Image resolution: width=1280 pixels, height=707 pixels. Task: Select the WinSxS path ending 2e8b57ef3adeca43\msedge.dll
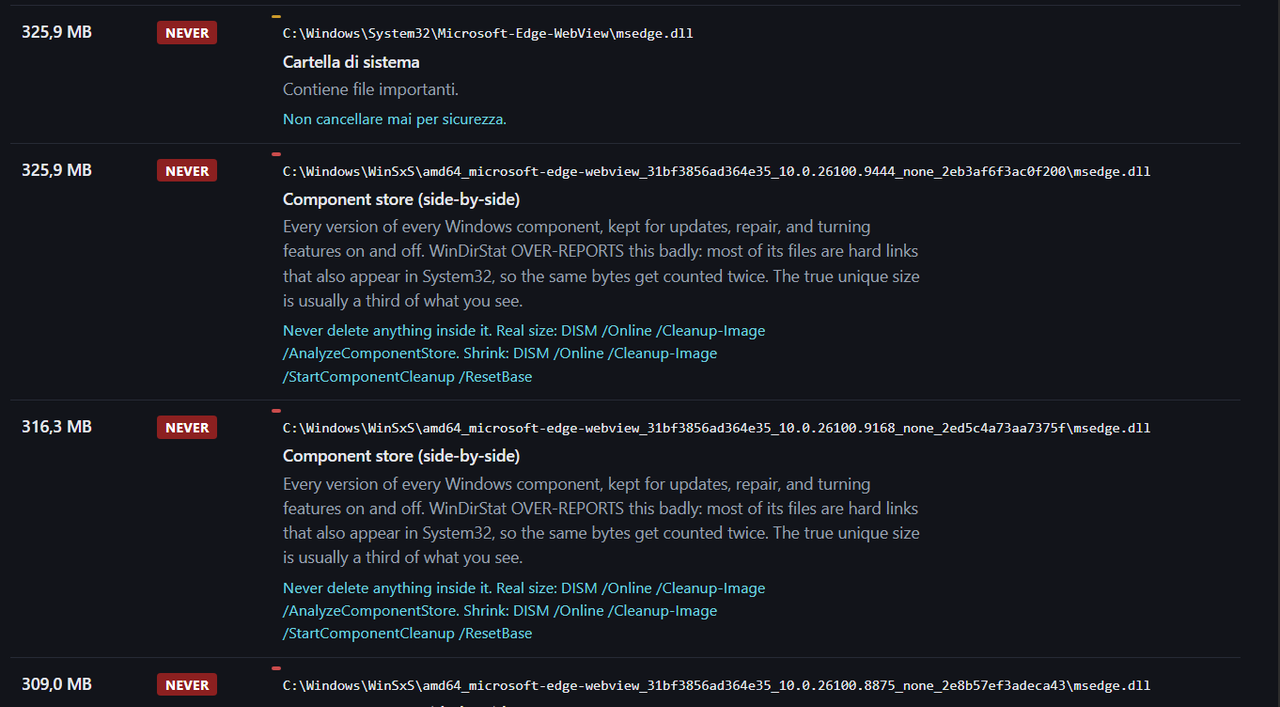717,685
